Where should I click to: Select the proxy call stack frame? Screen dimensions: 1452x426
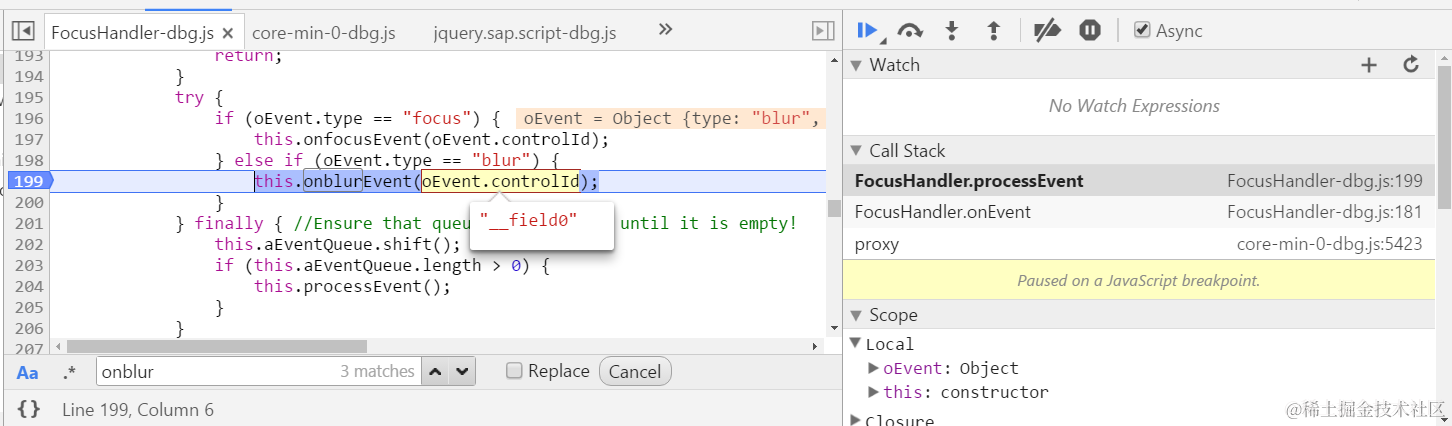coord(1139,244)
